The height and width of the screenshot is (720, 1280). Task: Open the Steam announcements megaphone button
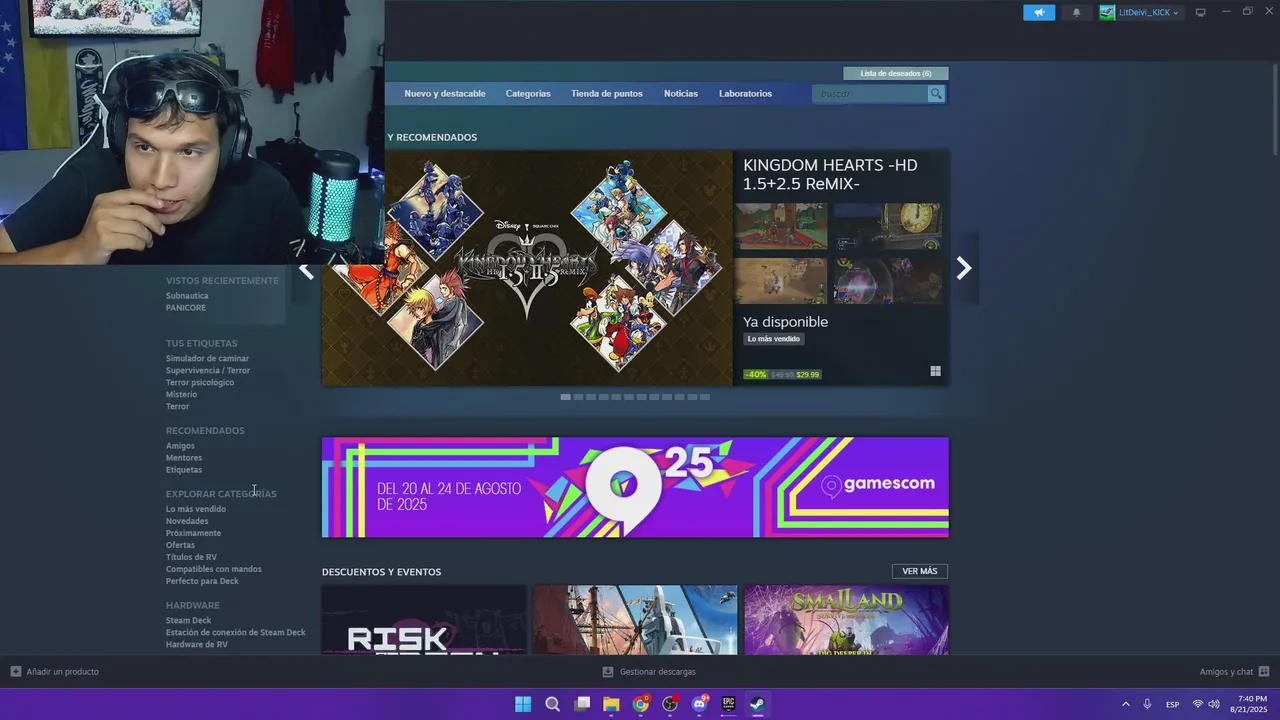1039,12
